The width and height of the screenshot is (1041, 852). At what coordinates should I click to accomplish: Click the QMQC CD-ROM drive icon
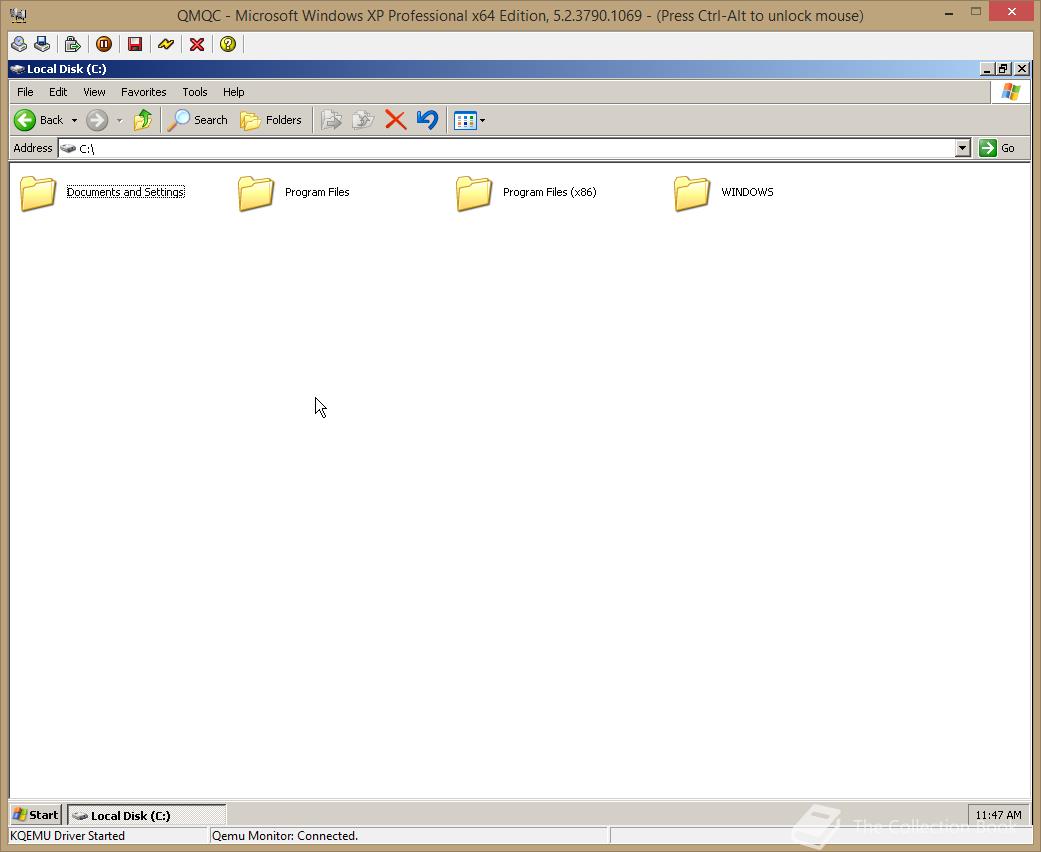[19, 44]
